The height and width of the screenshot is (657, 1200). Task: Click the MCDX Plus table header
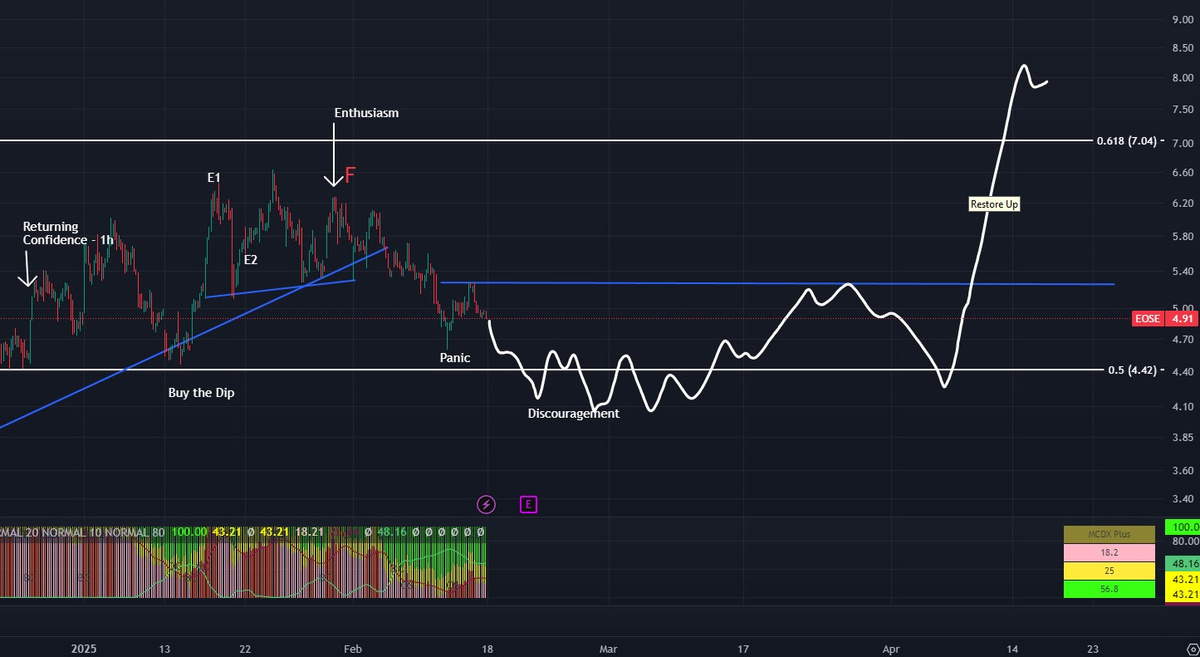pyautogui.click(x=1108, y=535)
